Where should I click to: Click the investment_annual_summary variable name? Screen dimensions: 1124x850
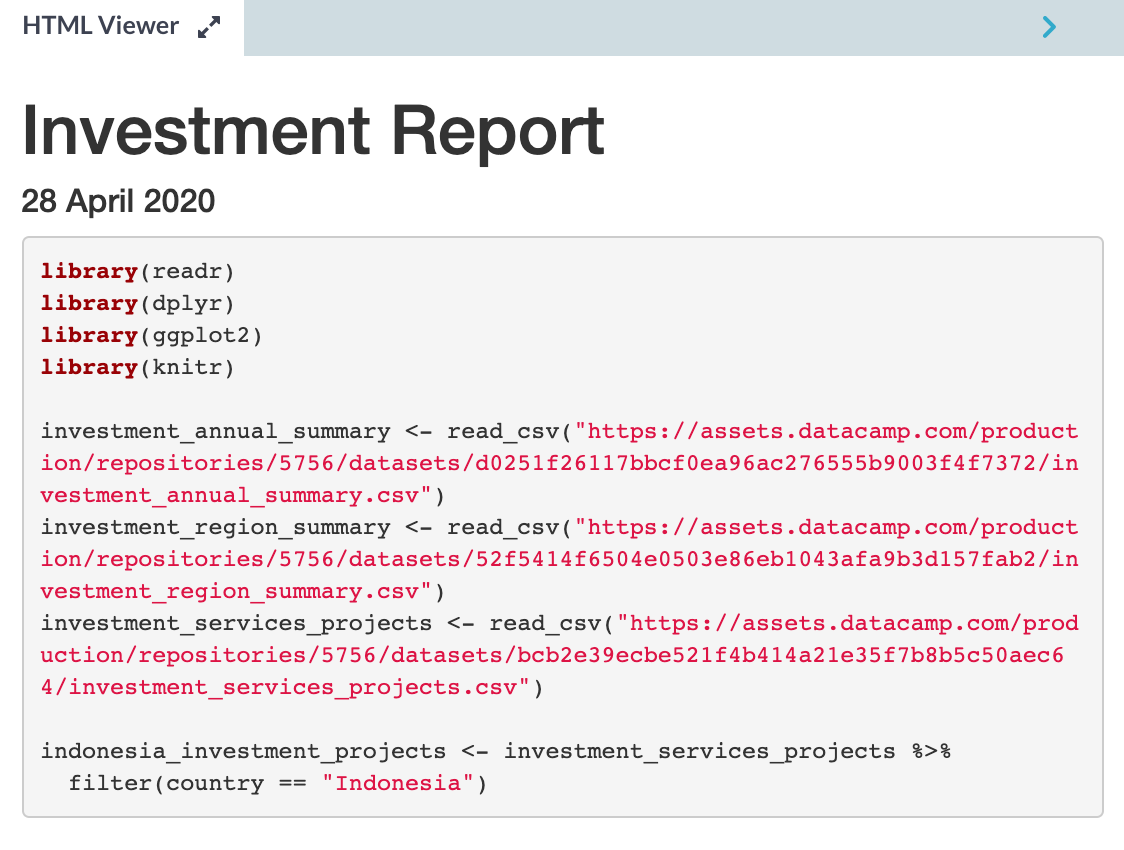pyautogui.click(x=215, y=431)
